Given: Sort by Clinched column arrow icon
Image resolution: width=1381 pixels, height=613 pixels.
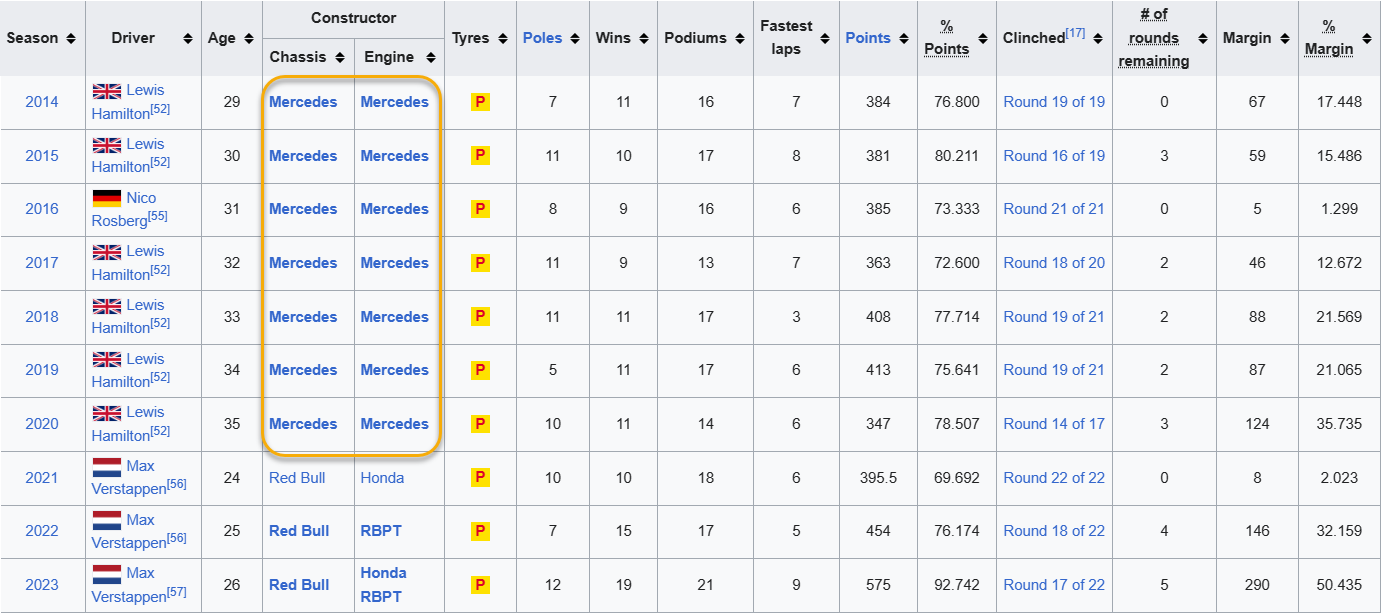Looking at the screenshot, I should click(x=1098, y=38).
